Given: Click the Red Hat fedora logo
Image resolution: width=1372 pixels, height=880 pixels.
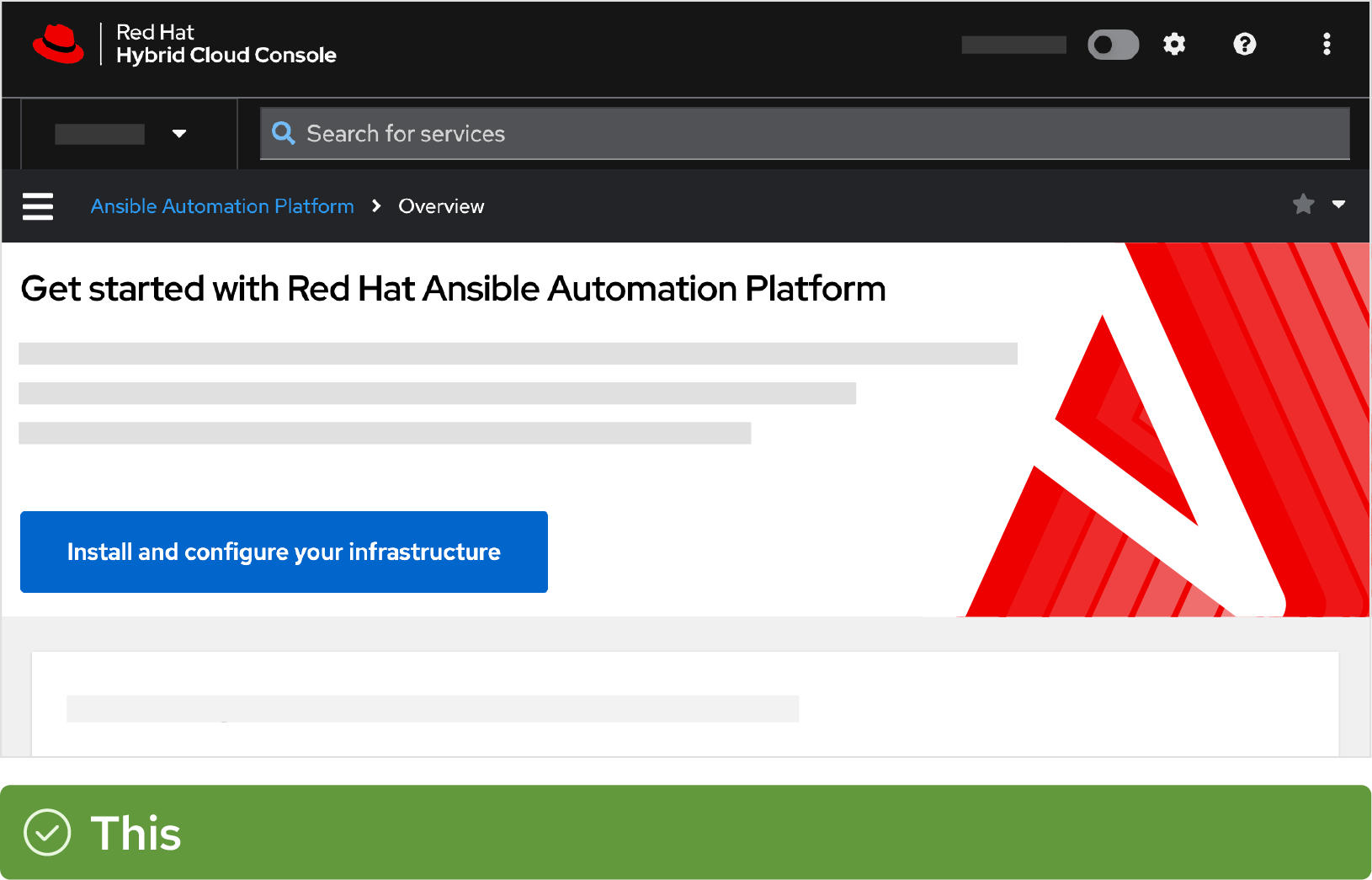Looking at the screenshot, I should point(58,44).
